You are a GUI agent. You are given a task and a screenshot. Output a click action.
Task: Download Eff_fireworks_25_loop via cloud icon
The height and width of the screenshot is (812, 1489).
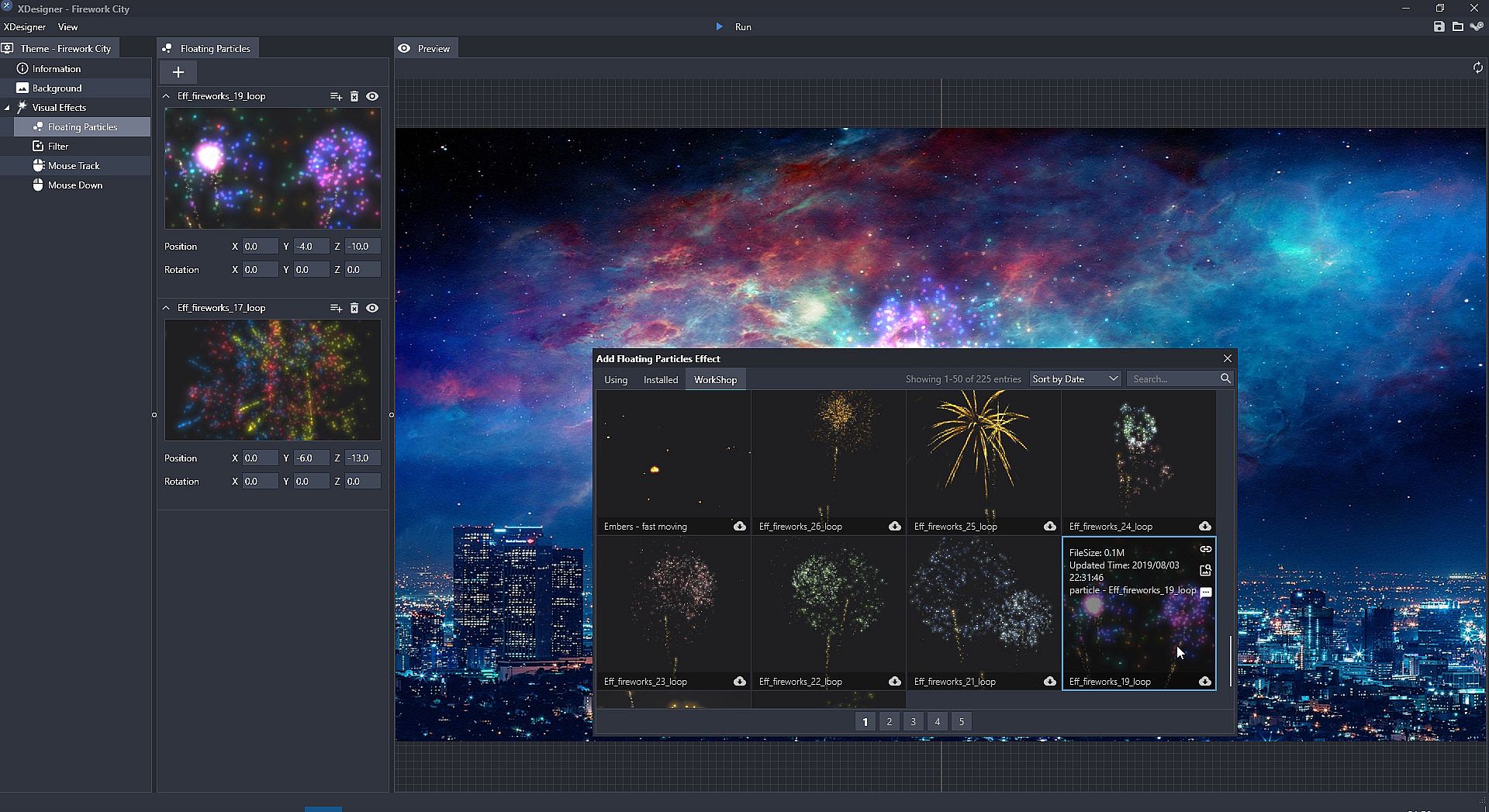coord(1049,526)
